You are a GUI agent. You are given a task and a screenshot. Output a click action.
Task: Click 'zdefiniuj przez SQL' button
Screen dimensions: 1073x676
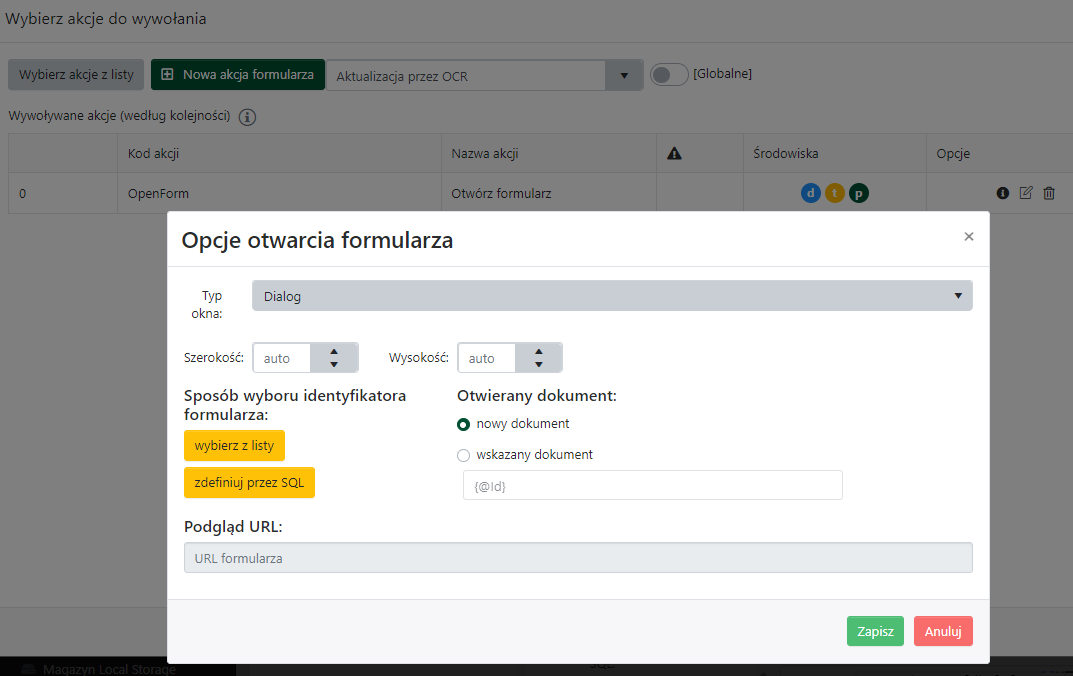250,482
